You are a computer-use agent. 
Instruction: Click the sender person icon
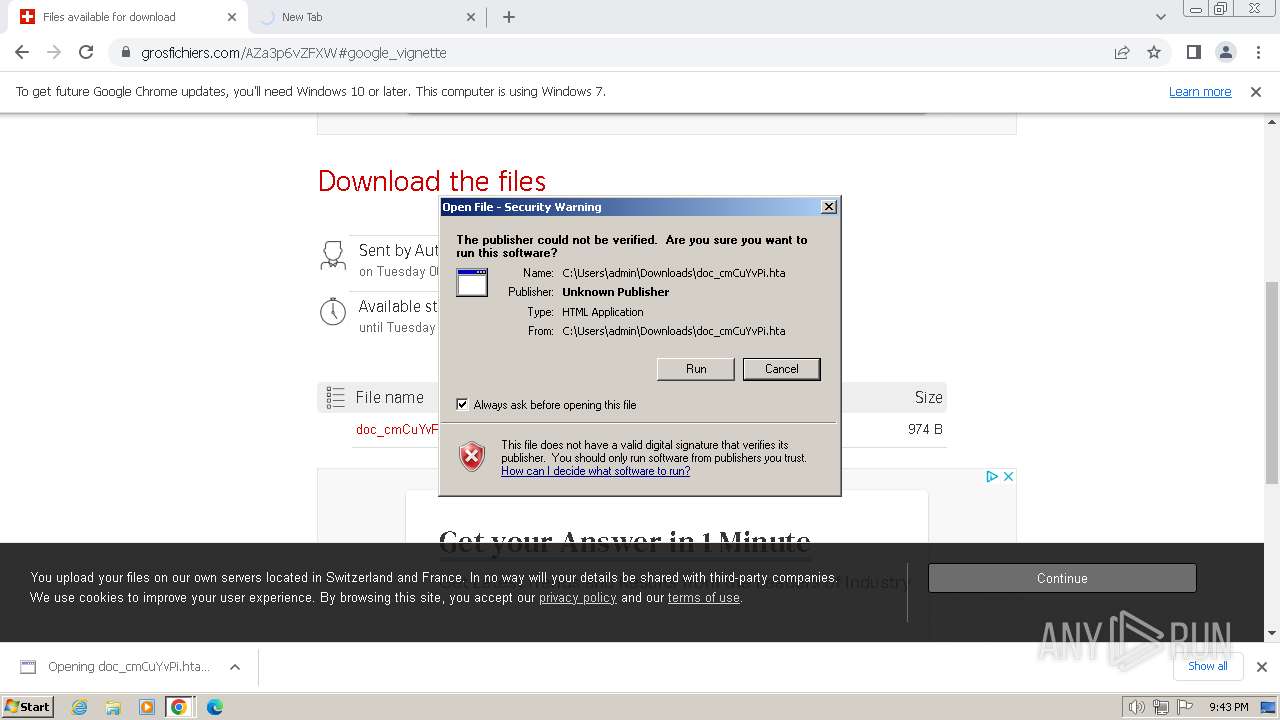pyautogui.click(x=333, y=255)
